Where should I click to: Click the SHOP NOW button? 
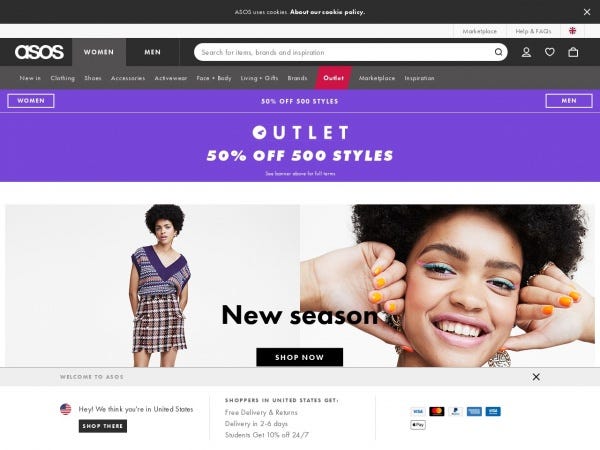click(300, 357)
